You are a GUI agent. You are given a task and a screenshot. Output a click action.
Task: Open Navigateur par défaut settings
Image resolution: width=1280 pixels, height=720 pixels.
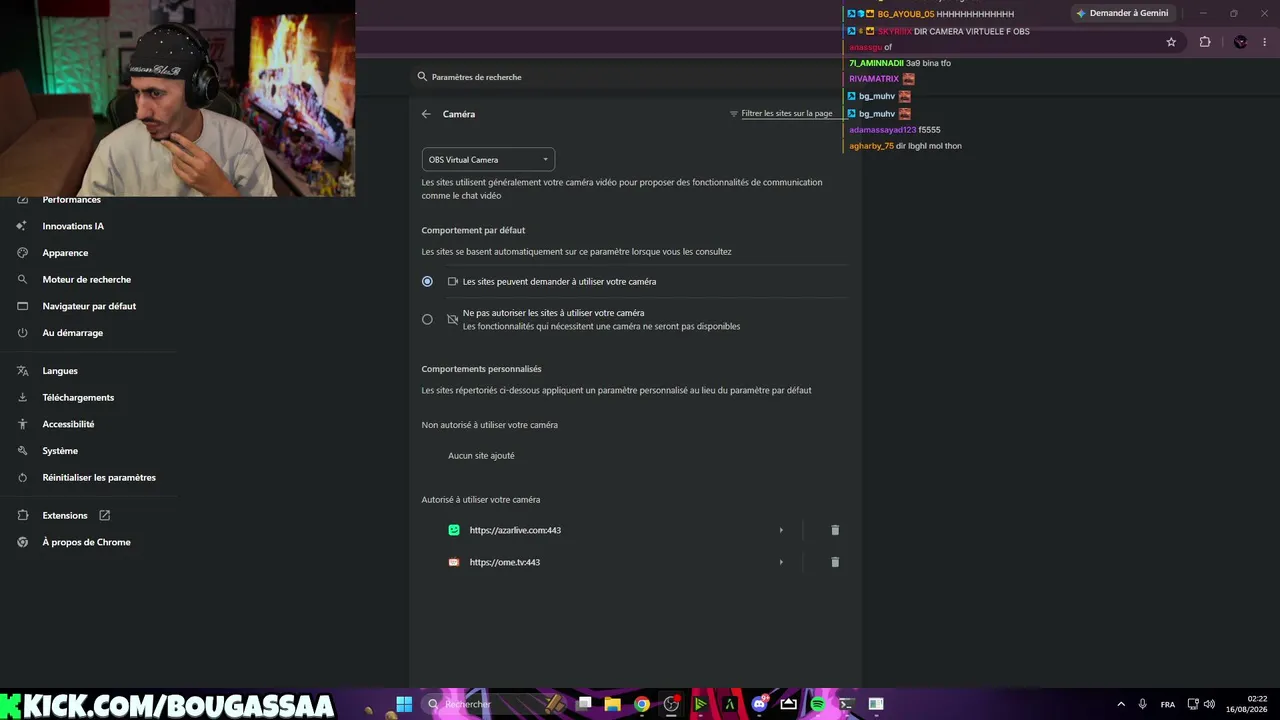click(x=89, y=306)
